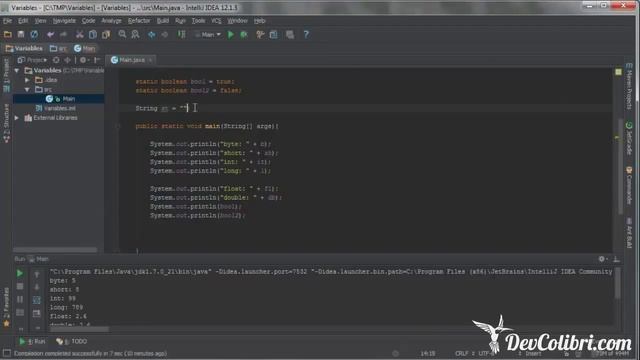Toggle the Maven Projects side tab
The height and width of the screenshot is (360, 640).
click(629, 86)
